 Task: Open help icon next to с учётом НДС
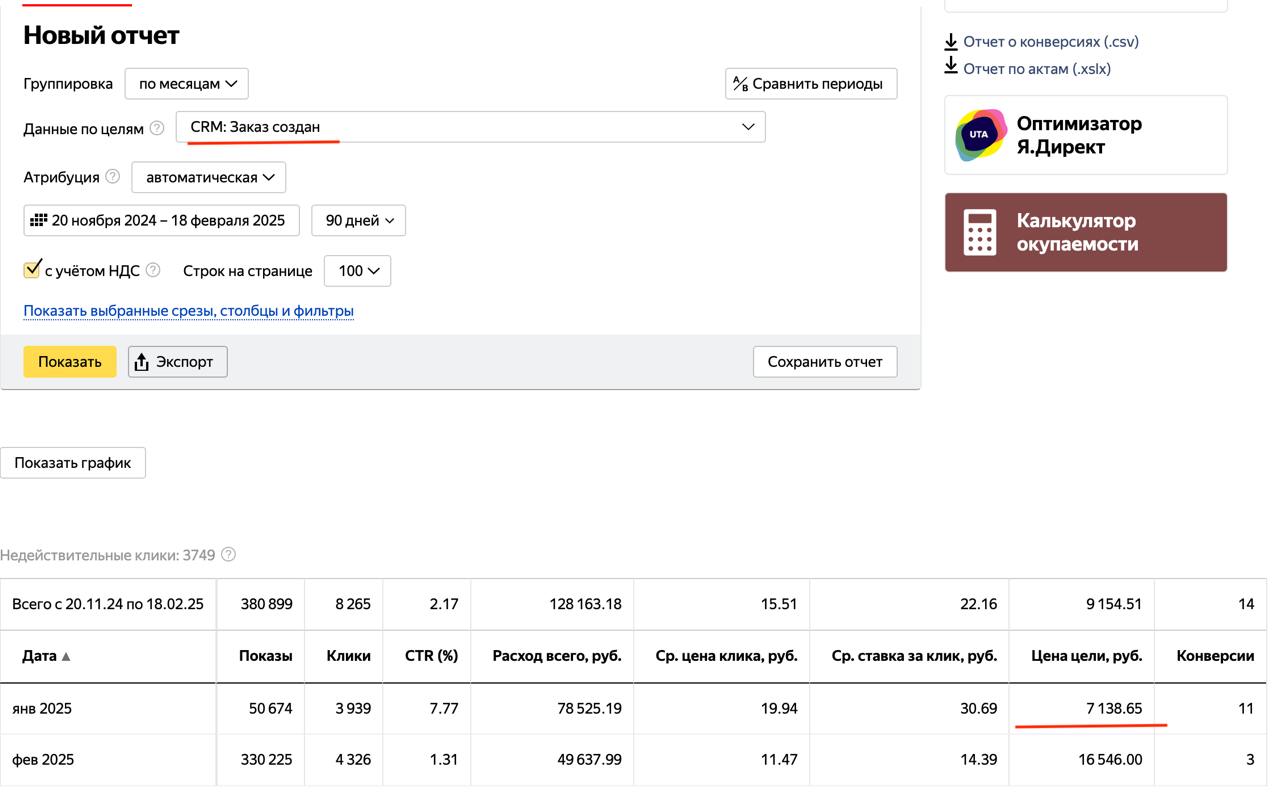(153, 270)
